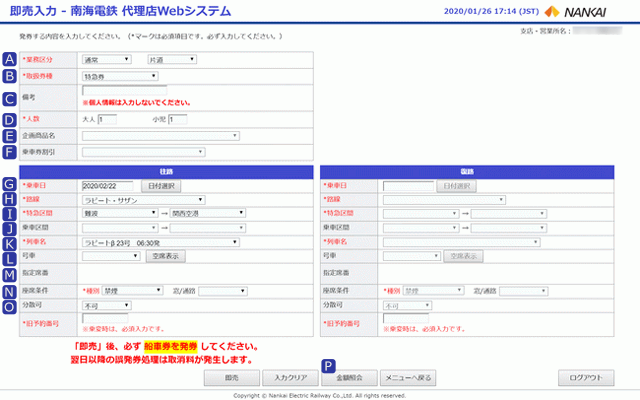
Task: Click the 小児 passenger count field
Action: (x=178, y=120)
